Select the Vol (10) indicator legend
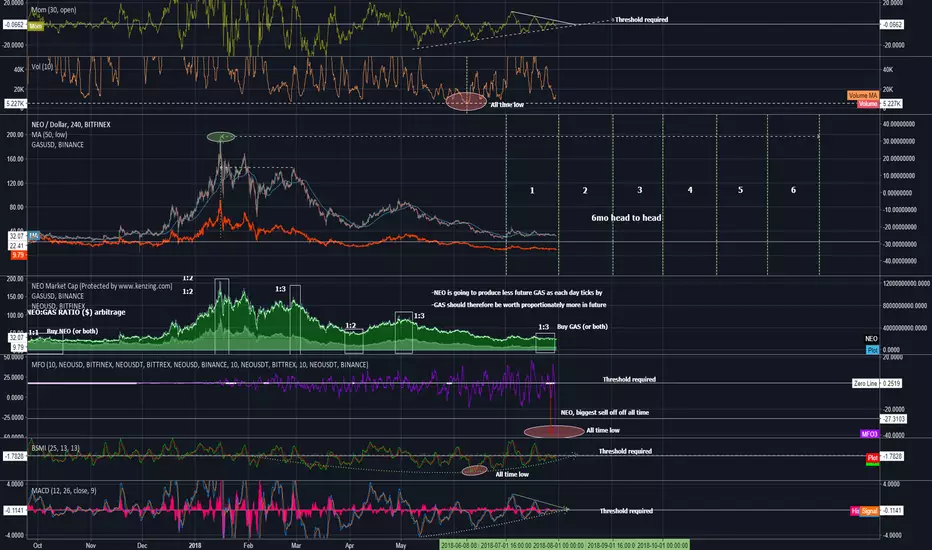The image size is (932, 550). point(42,67)
